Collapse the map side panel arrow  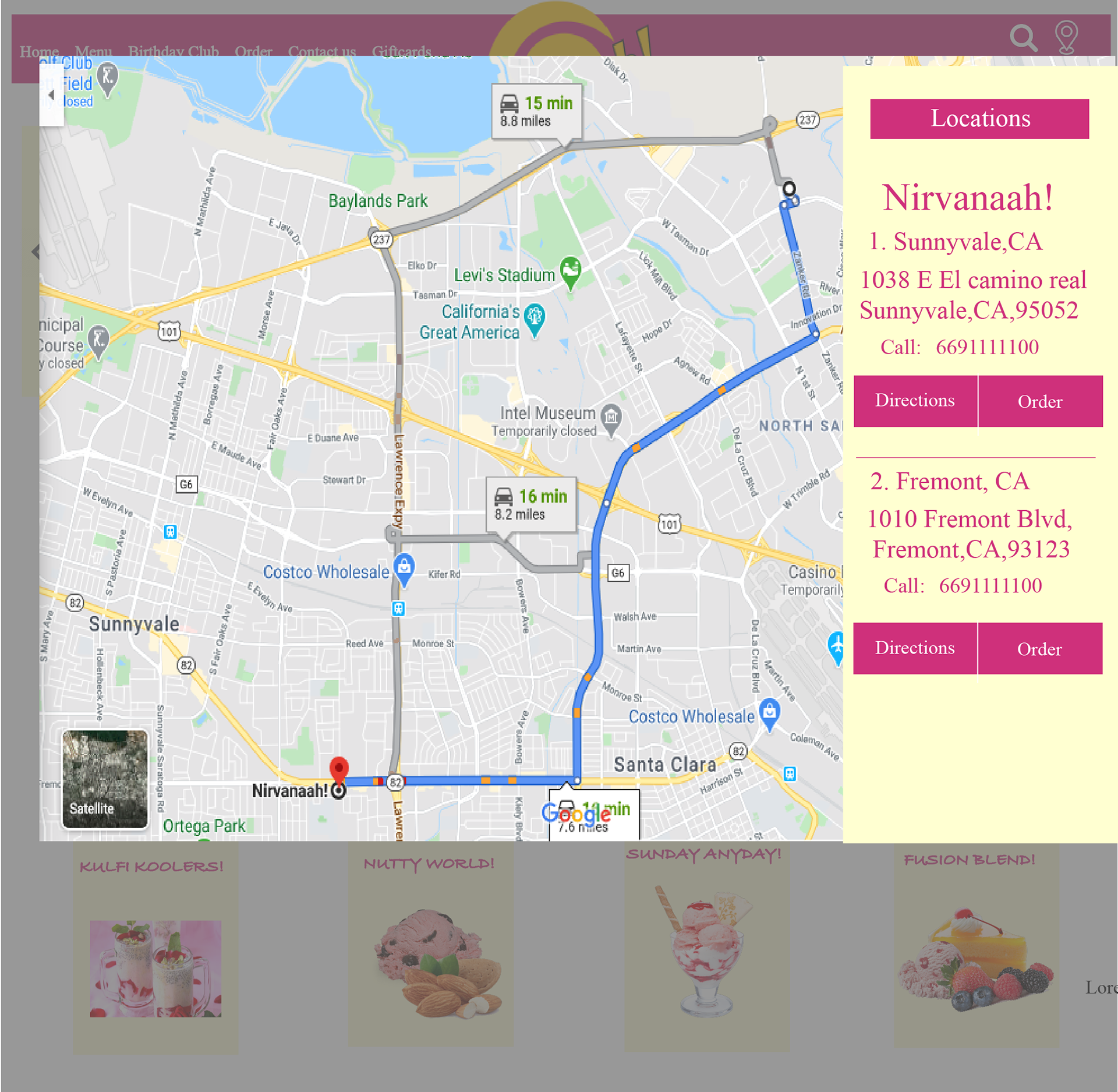point(51,95)
